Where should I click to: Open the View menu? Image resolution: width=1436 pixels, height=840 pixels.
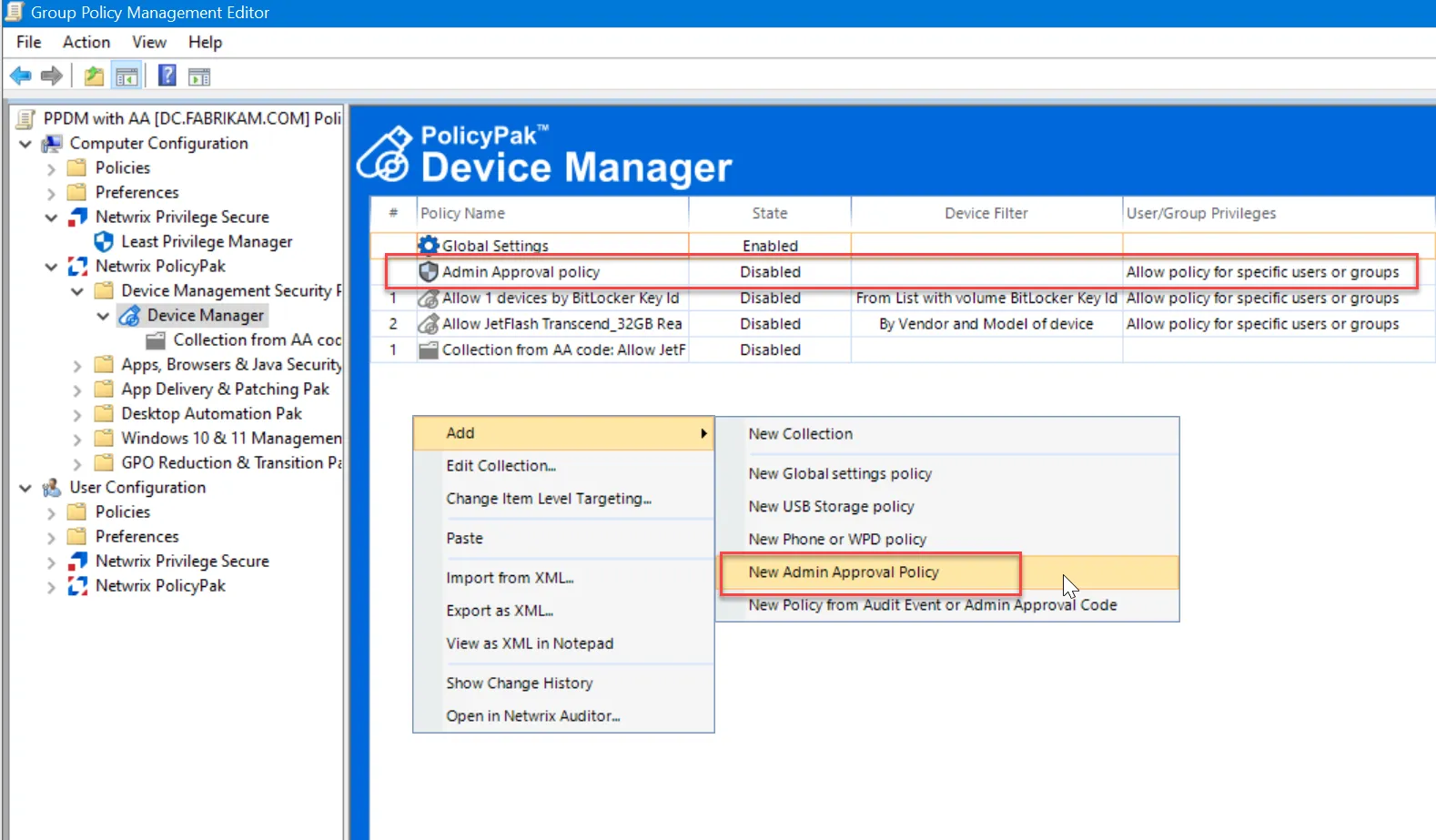click(149, 42)
